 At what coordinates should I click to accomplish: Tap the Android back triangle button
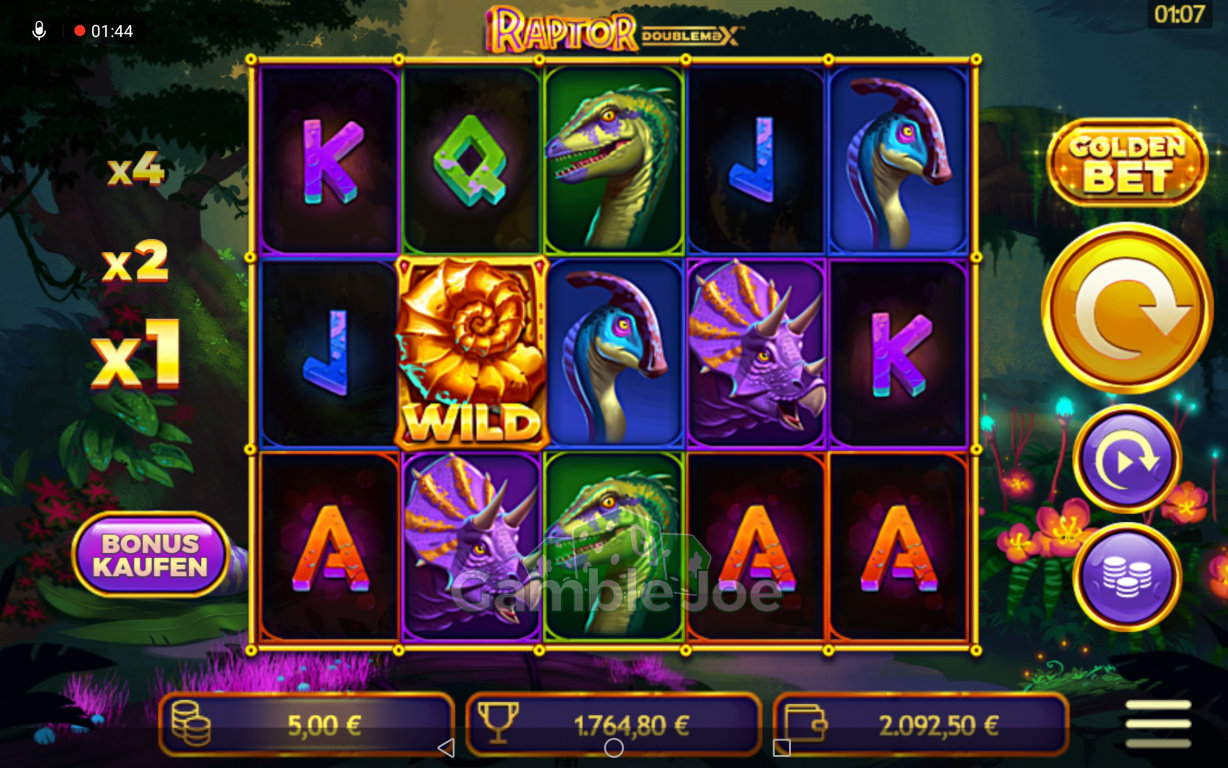pos(446,747)
